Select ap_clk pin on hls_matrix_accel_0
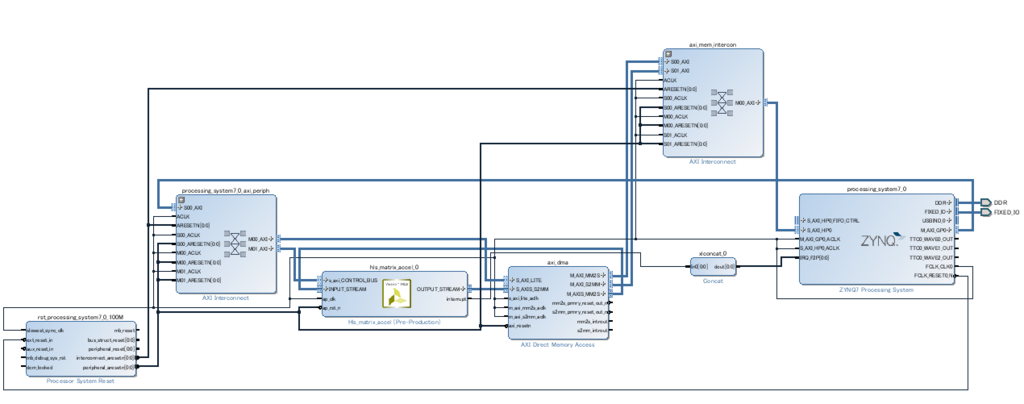This screenshot has height=404, width=1024. coord(331,299)
